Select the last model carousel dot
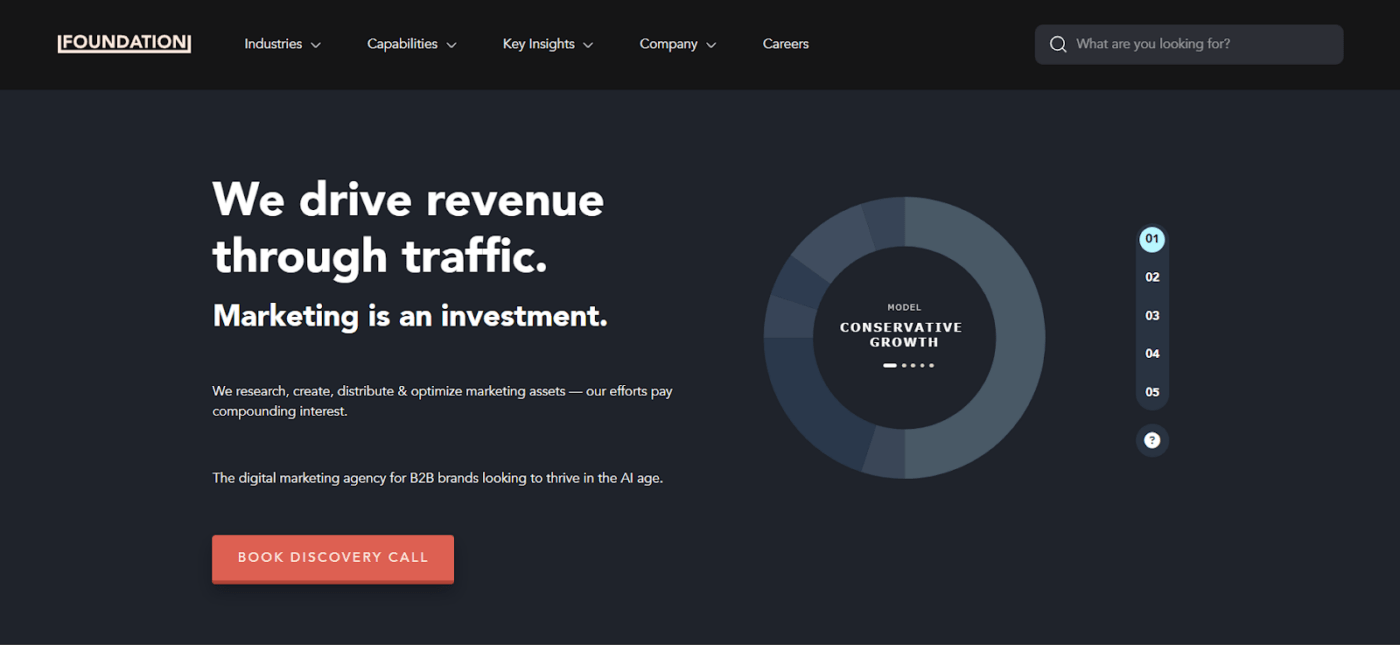The width and height of the screenshot is (1400, 645). pyautogui.click(x=931, y=365)
